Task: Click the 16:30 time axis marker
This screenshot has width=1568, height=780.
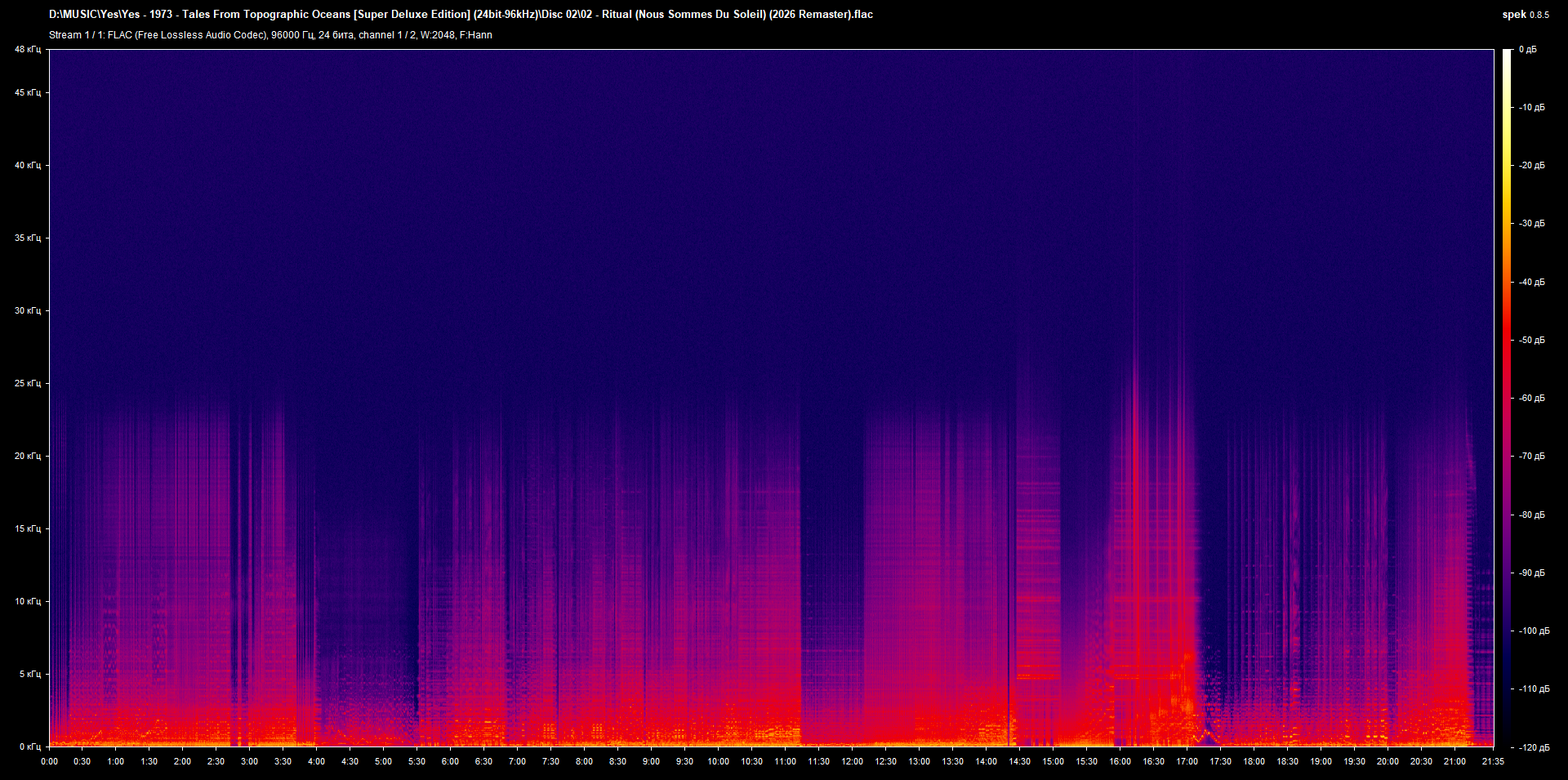Action: (x=1153, y=761)
